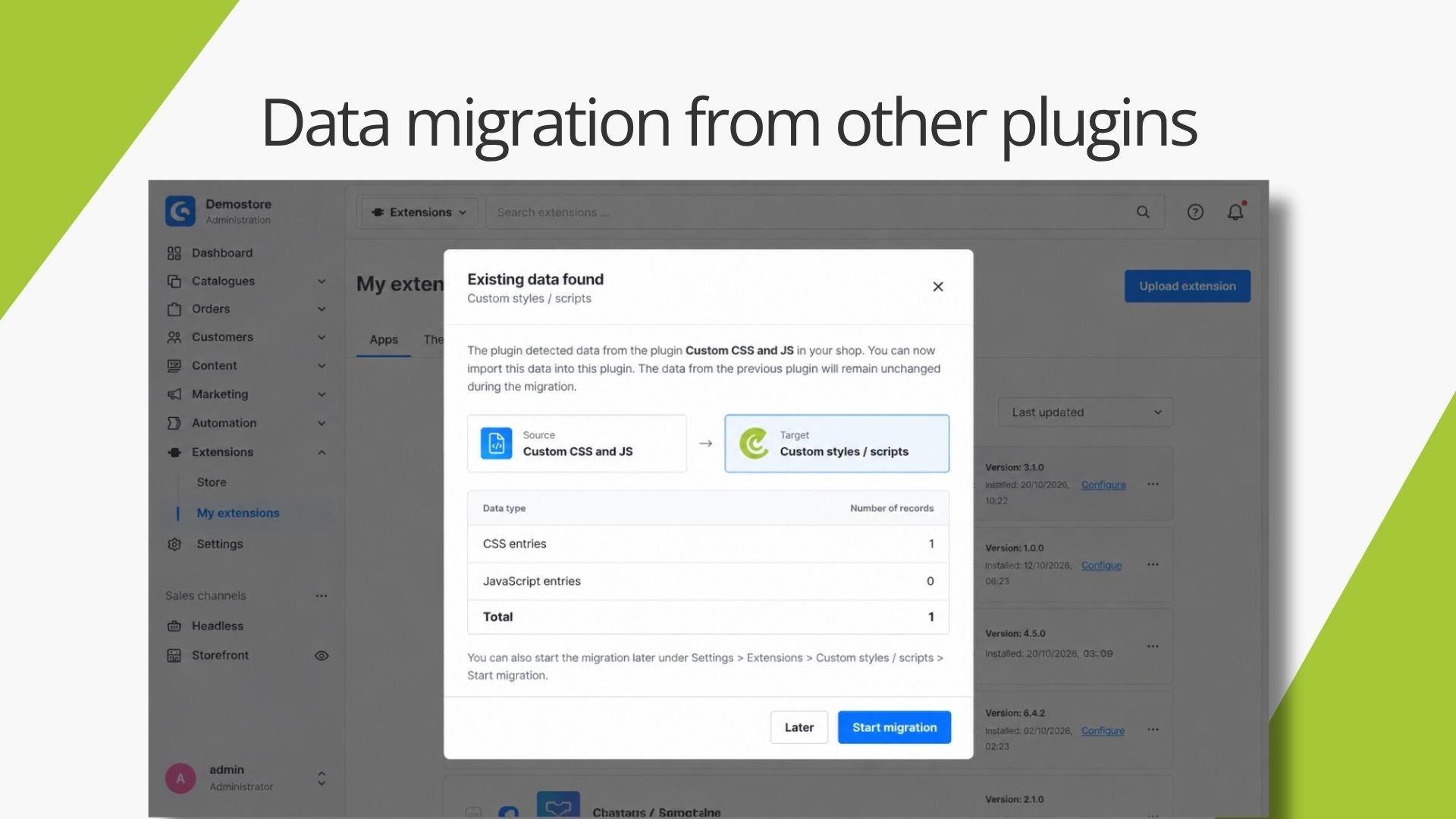Image resolution: width=1456 pixels, height=819 pixels.
Task: Expand the admin user menu
Action: tap(322, 778)
